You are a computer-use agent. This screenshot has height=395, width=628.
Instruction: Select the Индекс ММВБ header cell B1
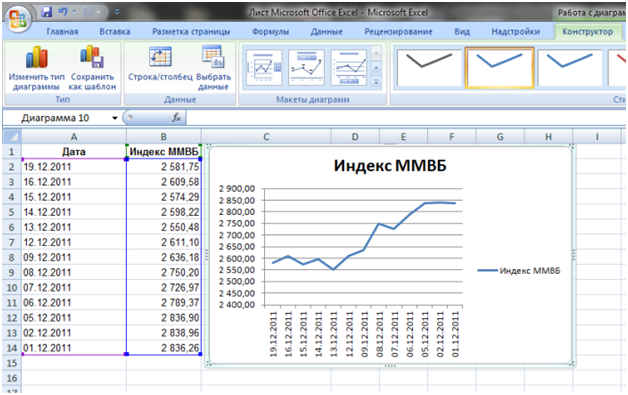164,152
